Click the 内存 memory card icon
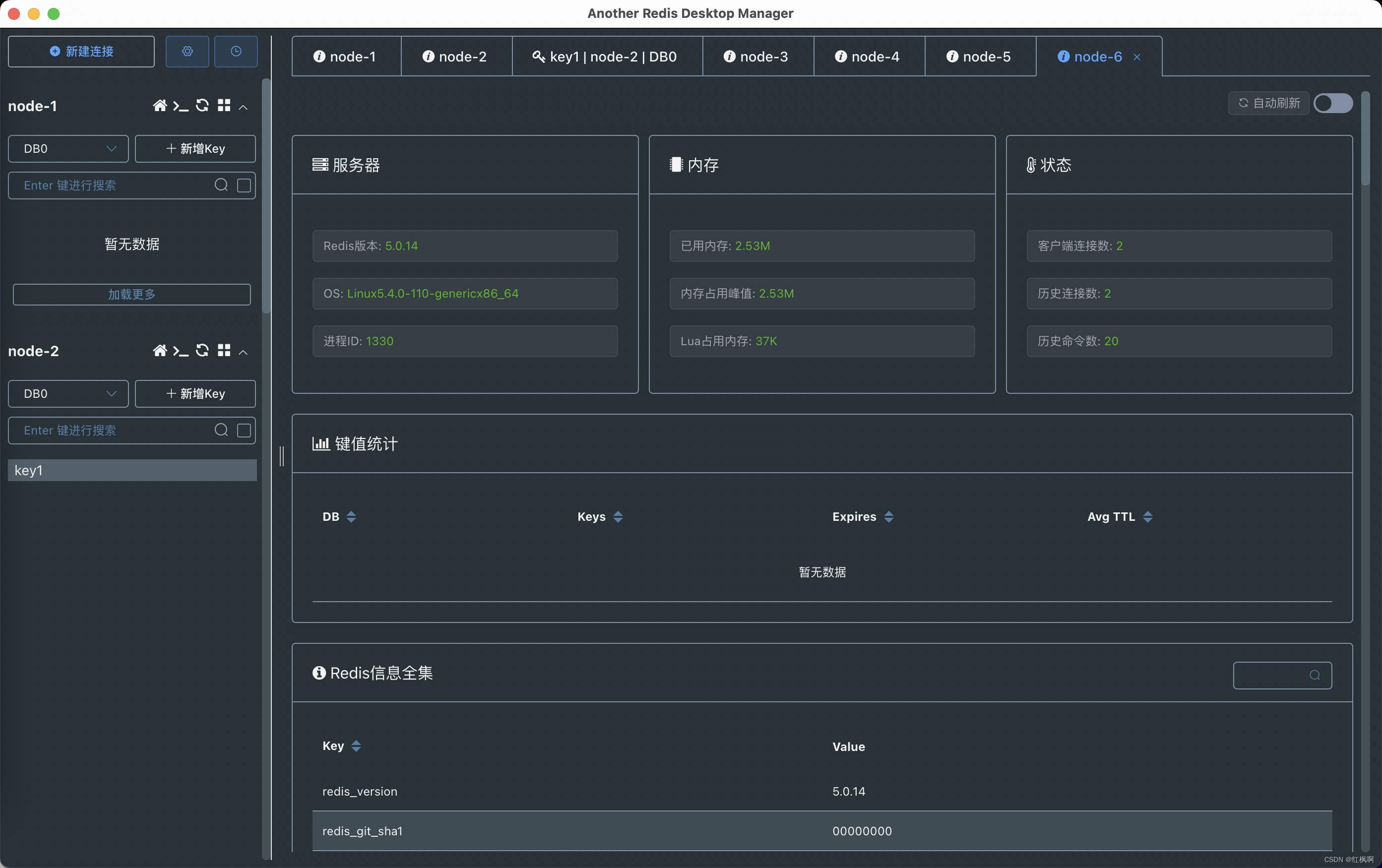 pyautogui.click(x=676, y=165)
